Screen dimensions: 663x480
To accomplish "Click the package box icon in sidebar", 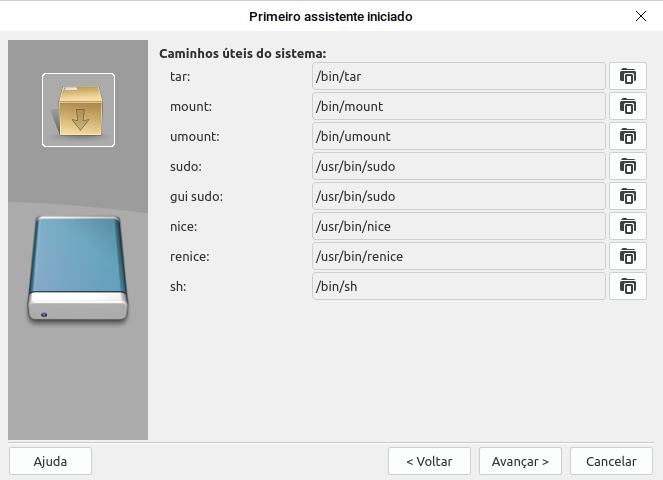I will [78, 110].
